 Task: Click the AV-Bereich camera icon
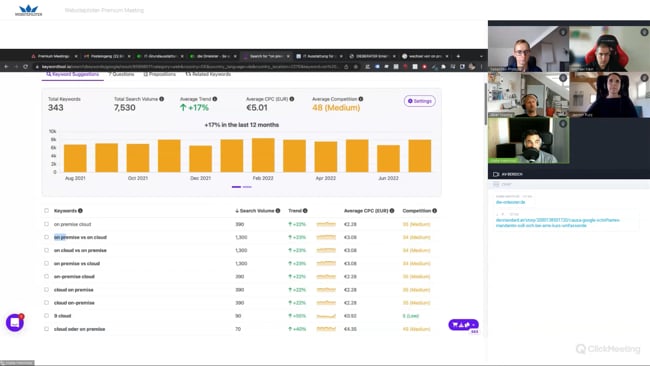(496, 175)
